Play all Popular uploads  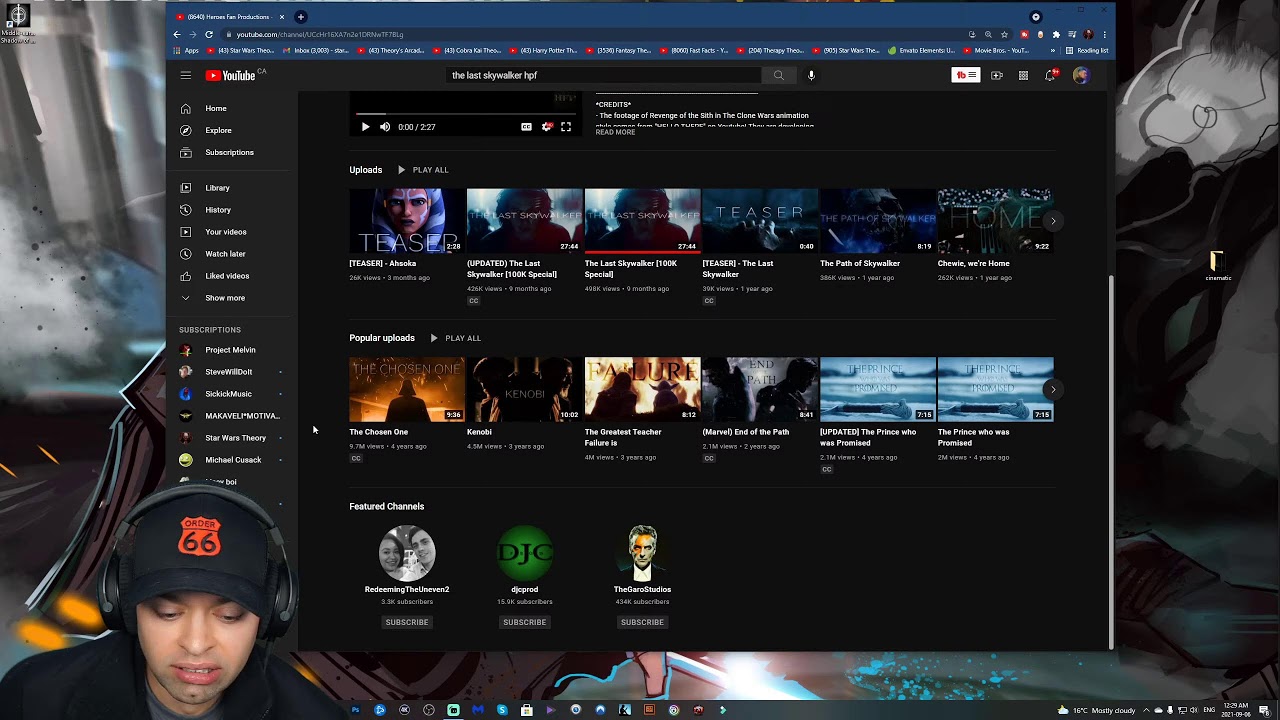pyautogui.click(x=455, y=338)
